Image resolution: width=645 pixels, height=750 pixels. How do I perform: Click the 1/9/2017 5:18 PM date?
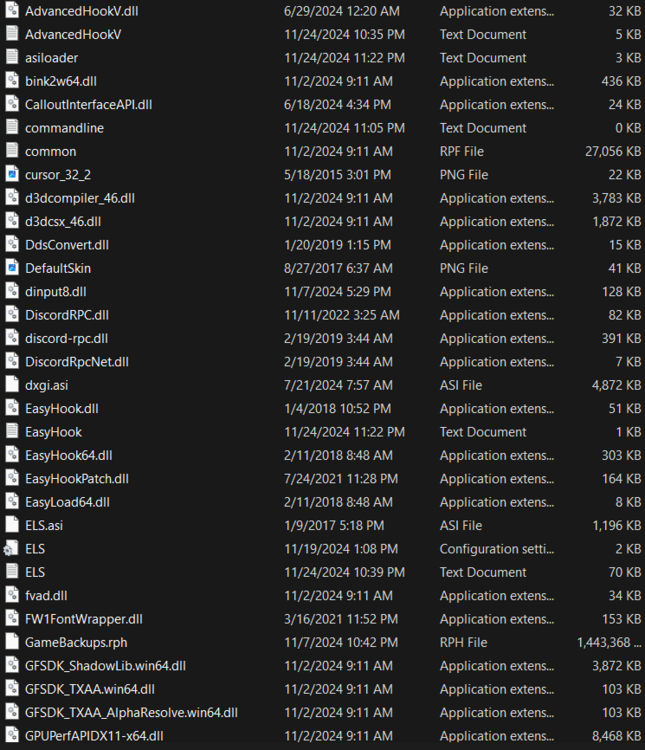click(334, 526)
